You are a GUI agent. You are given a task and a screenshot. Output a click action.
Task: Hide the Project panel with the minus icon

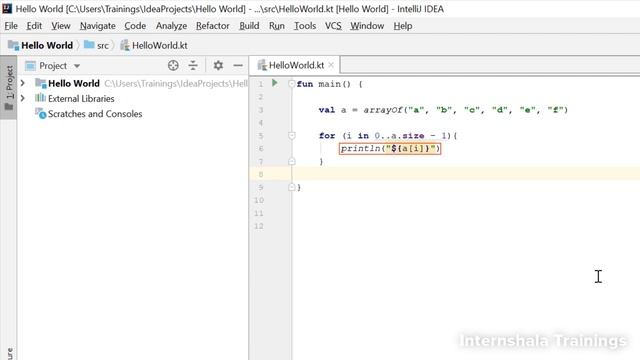tap(238, 65)
